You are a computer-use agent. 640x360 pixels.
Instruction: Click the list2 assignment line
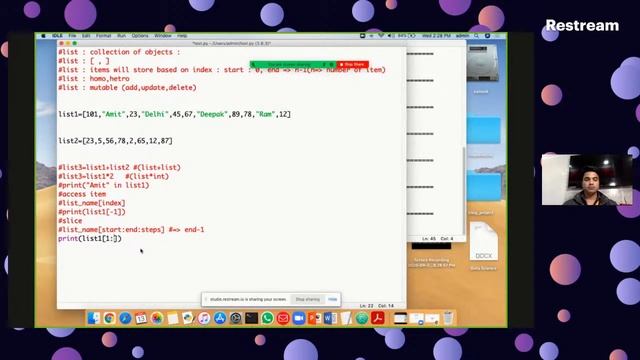tap(115, 141)
